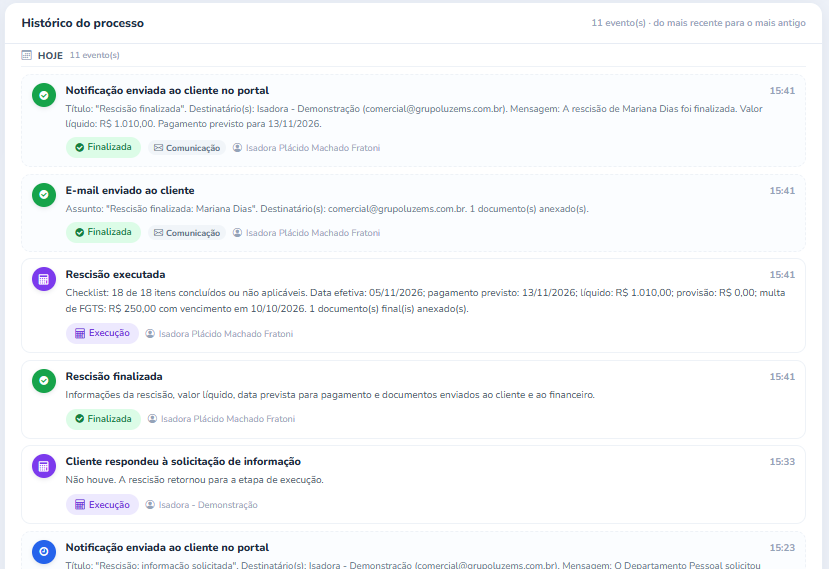
Task: Click 'Assunto: Rescisão finalizada: Mariana Dias' description
Action: 327,209
